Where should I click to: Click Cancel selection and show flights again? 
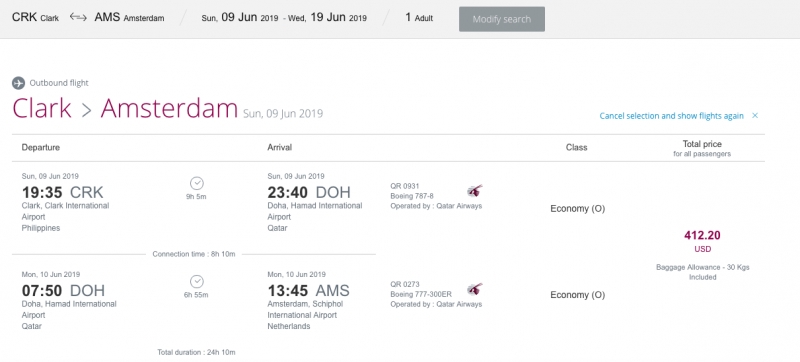click(x=671, y=116)
